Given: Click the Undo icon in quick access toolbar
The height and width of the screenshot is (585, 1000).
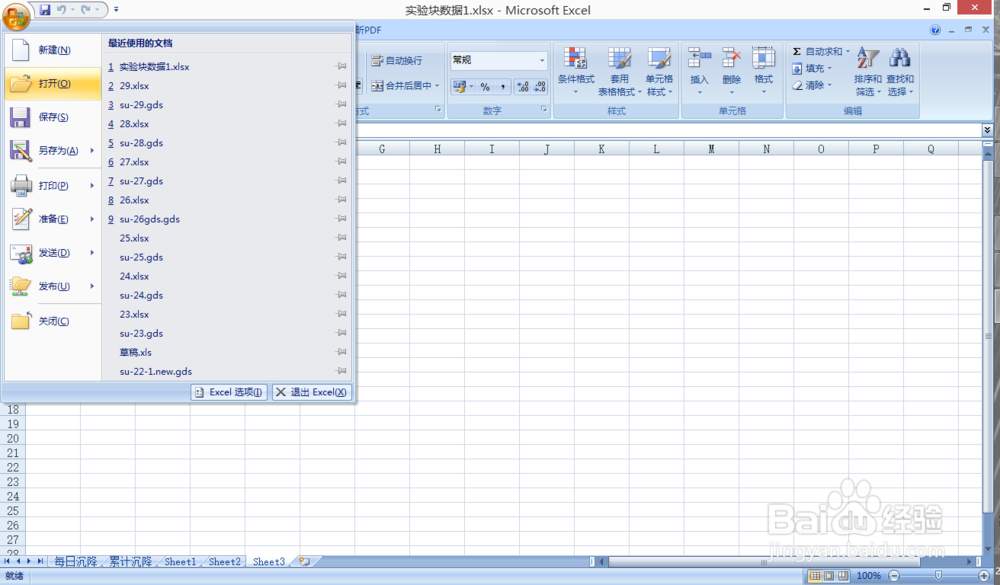Looking at the screenshot, I should pyautogui.click(x=61, y=10).
